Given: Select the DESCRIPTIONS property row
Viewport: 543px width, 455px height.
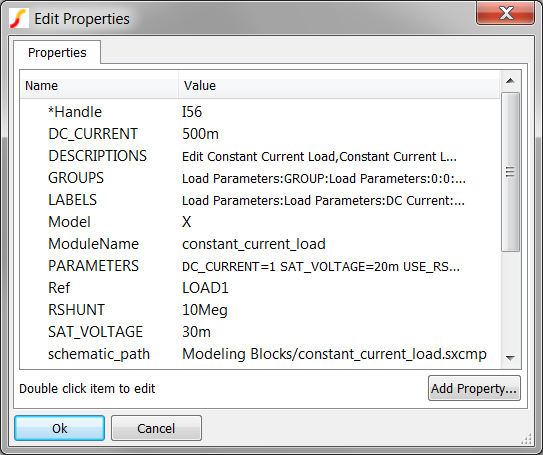Looking at the screenshot, I should click(260, 156).
